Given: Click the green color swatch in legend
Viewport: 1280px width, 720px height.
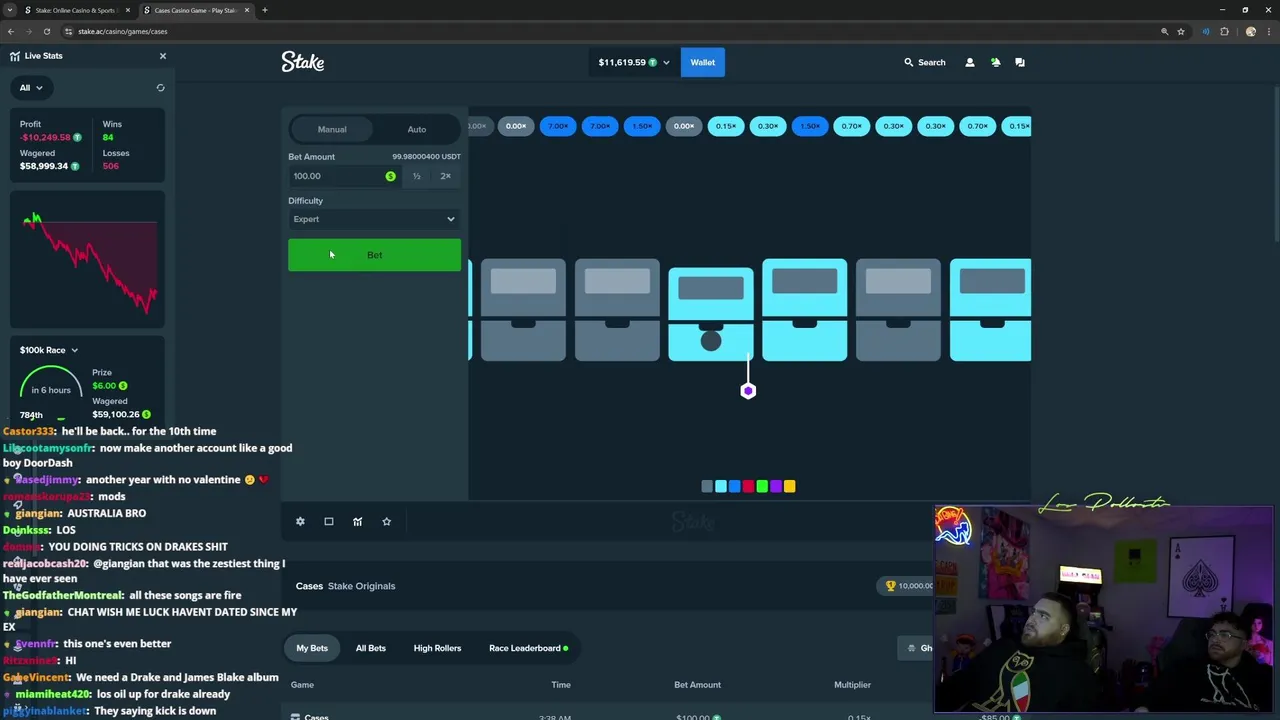Looking at the screenshot, I should [762, 486].
